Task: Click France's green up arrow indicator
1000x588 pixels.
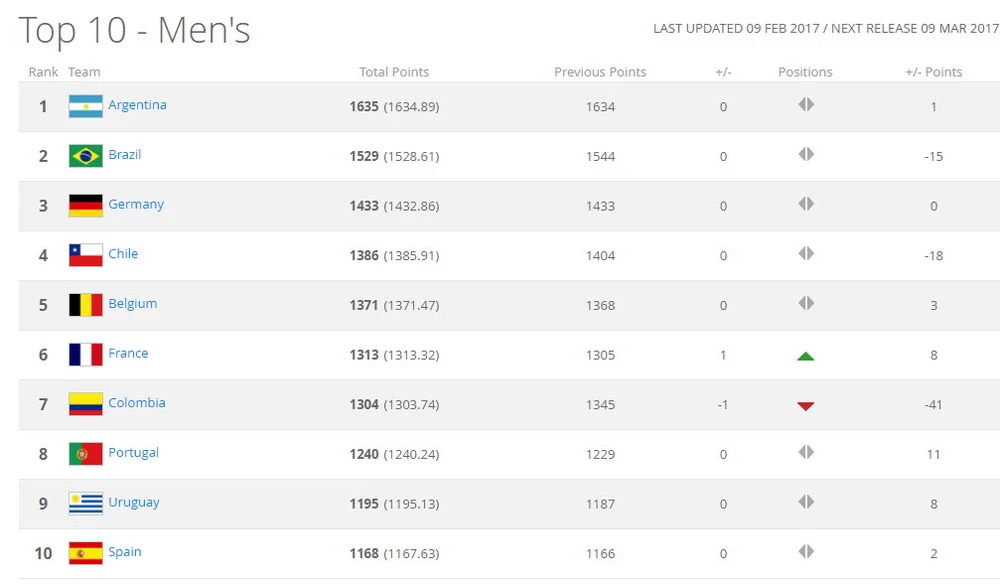Action: 805,356
